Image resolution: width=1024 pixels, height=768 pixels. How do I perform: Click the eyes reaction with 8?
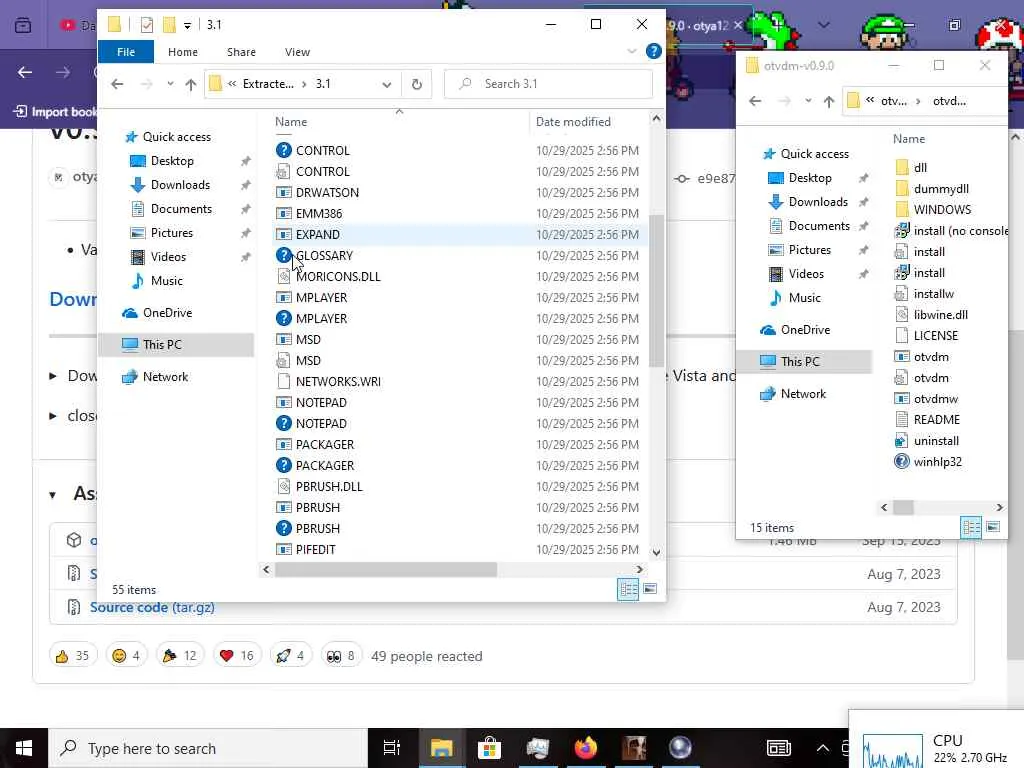(x=341, y=656)
